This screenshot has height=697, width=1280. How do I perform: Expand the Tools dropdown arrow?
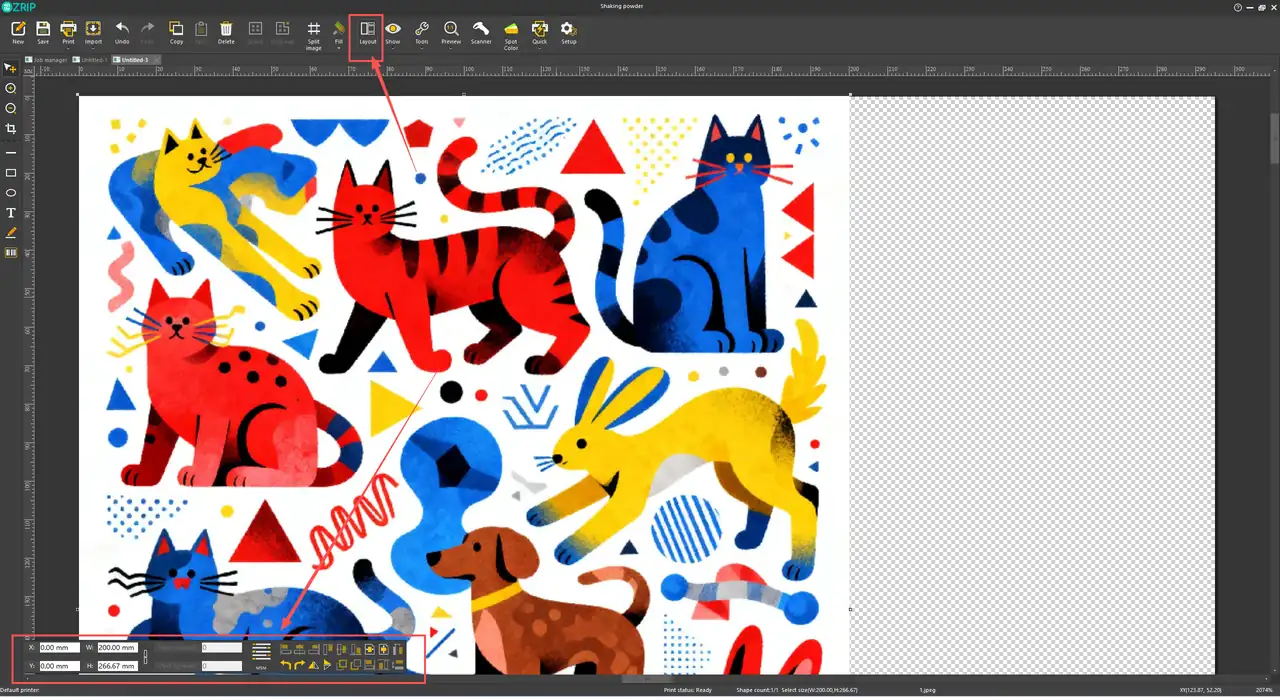tap(421, 49)
